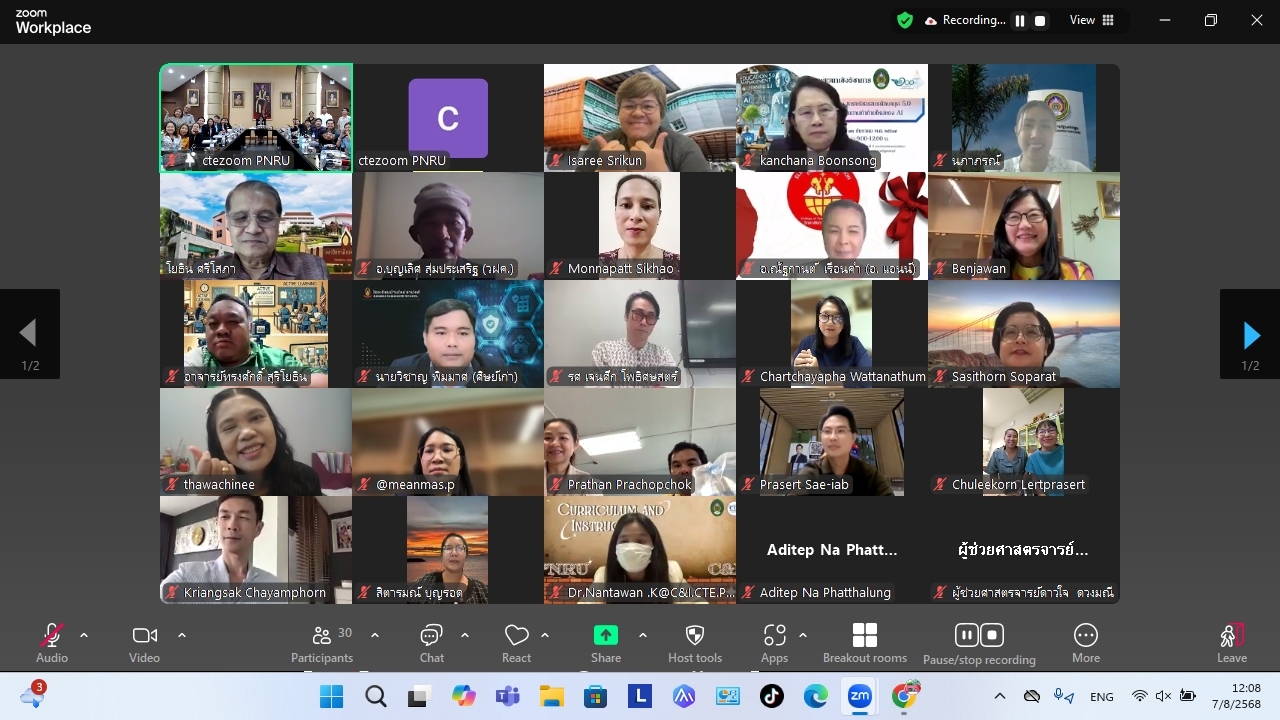Select Benjawan video tile
This screenshot has width=1280, height=720.
click(x=1024, y=226)
